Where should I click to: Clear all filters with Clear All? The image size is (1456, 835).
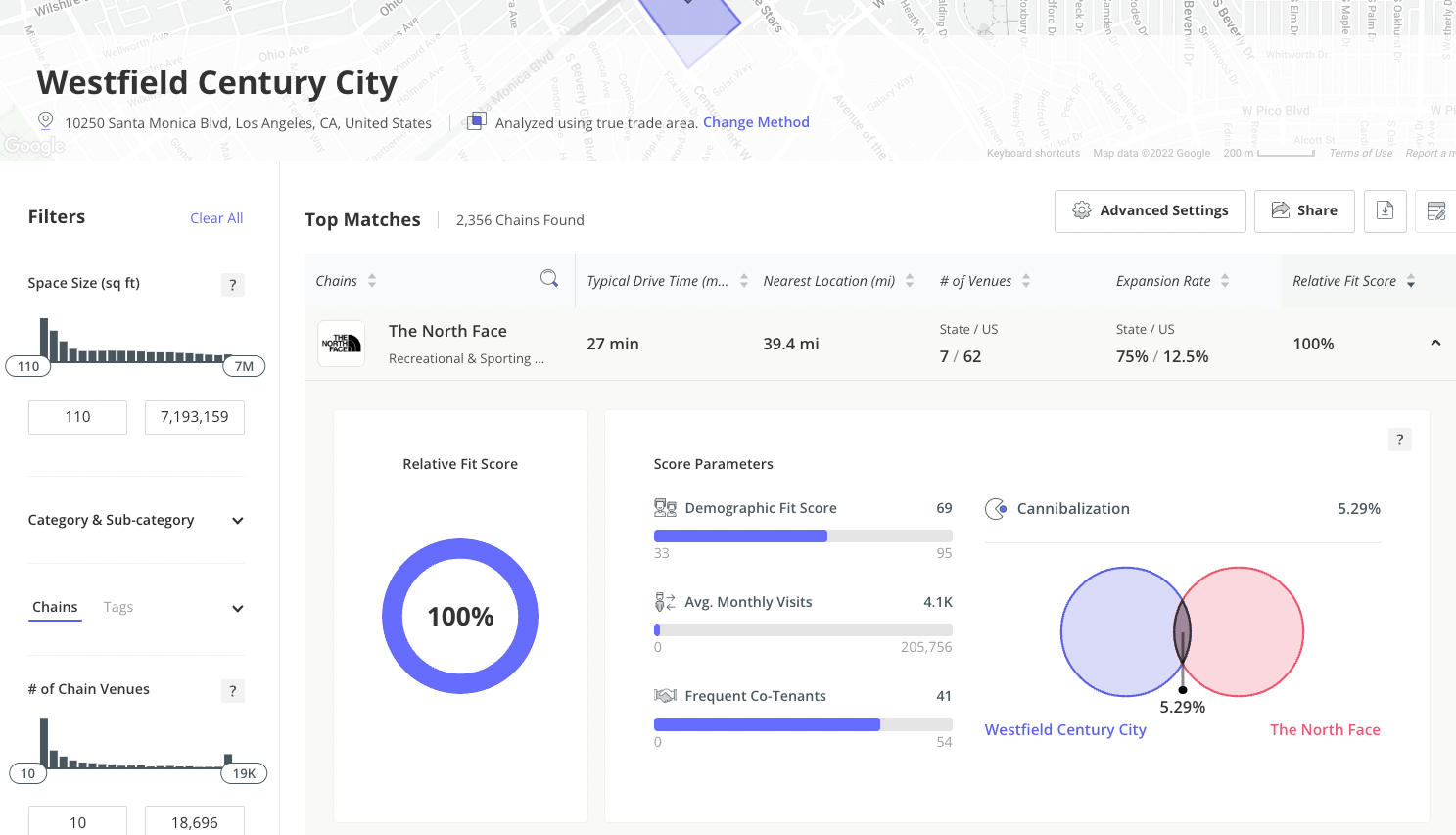pos(215,217)
